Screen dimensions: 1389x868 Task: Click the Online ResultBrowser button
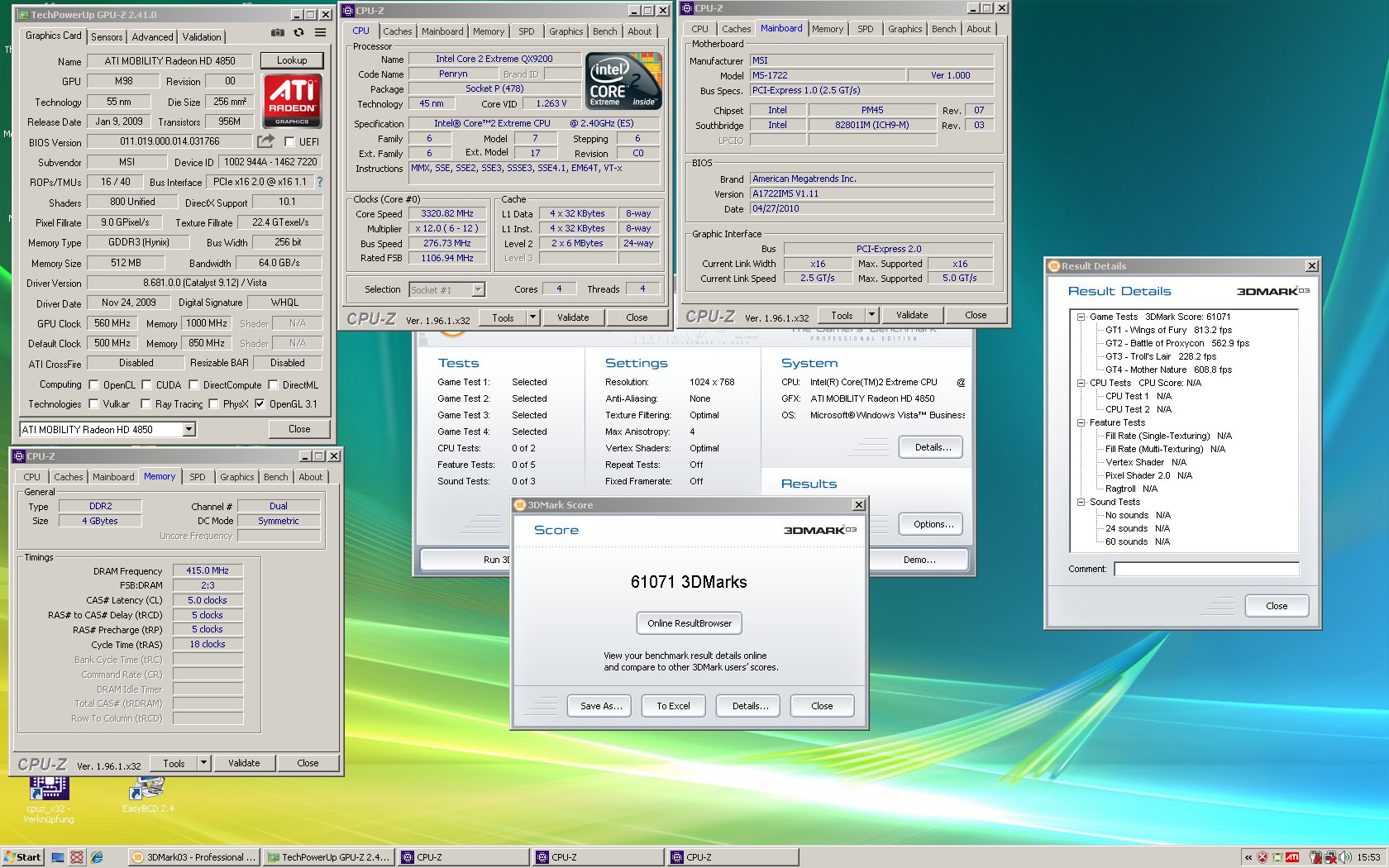click(690, 623)
